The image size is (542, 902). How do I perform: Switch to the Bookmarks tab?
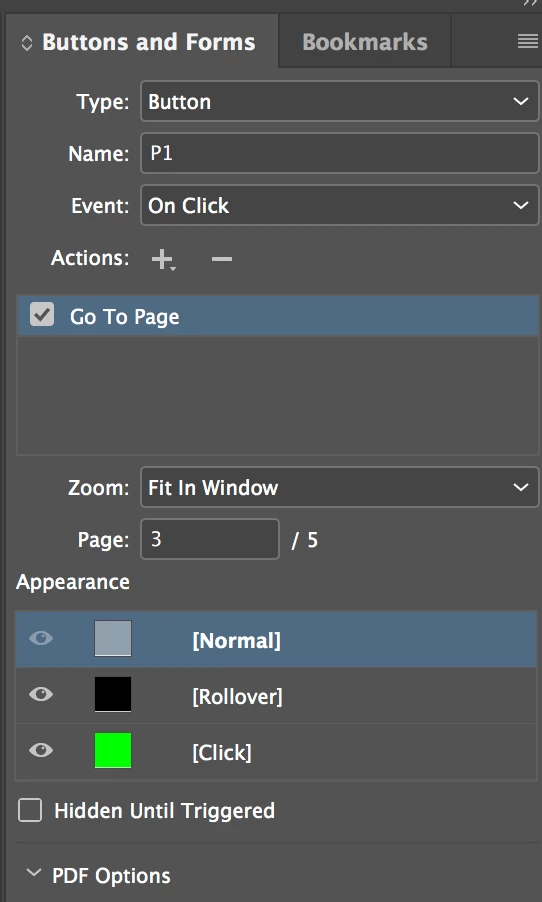365,42
